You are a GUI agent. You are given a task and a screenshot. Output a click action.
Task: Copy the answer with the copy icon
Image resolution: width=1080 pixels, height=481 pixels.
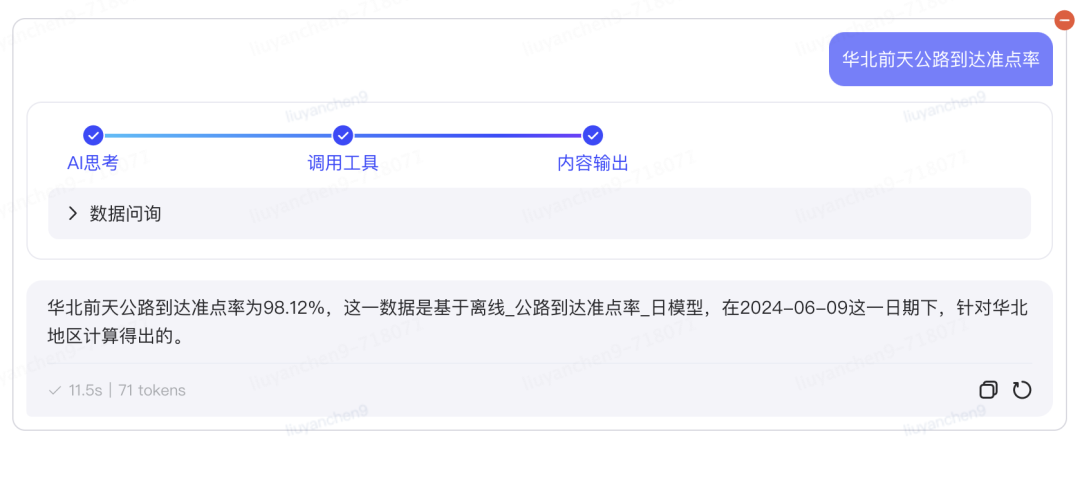point(988,390)
